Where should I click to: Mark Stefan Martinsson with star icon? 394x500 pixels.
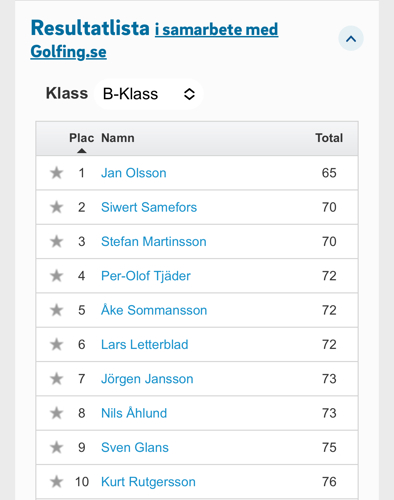coord(56,242)
